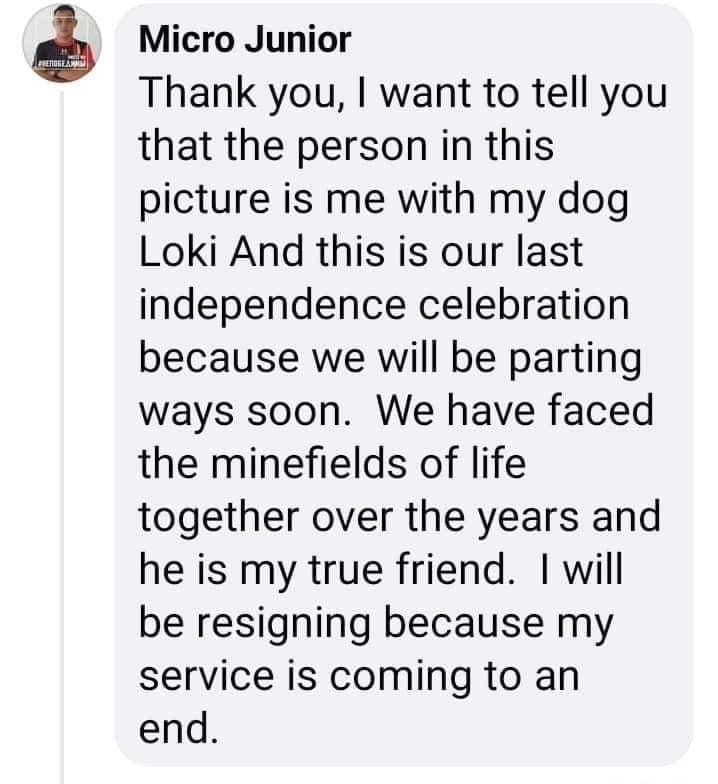Click the word service in the comment

pos(206,676)
